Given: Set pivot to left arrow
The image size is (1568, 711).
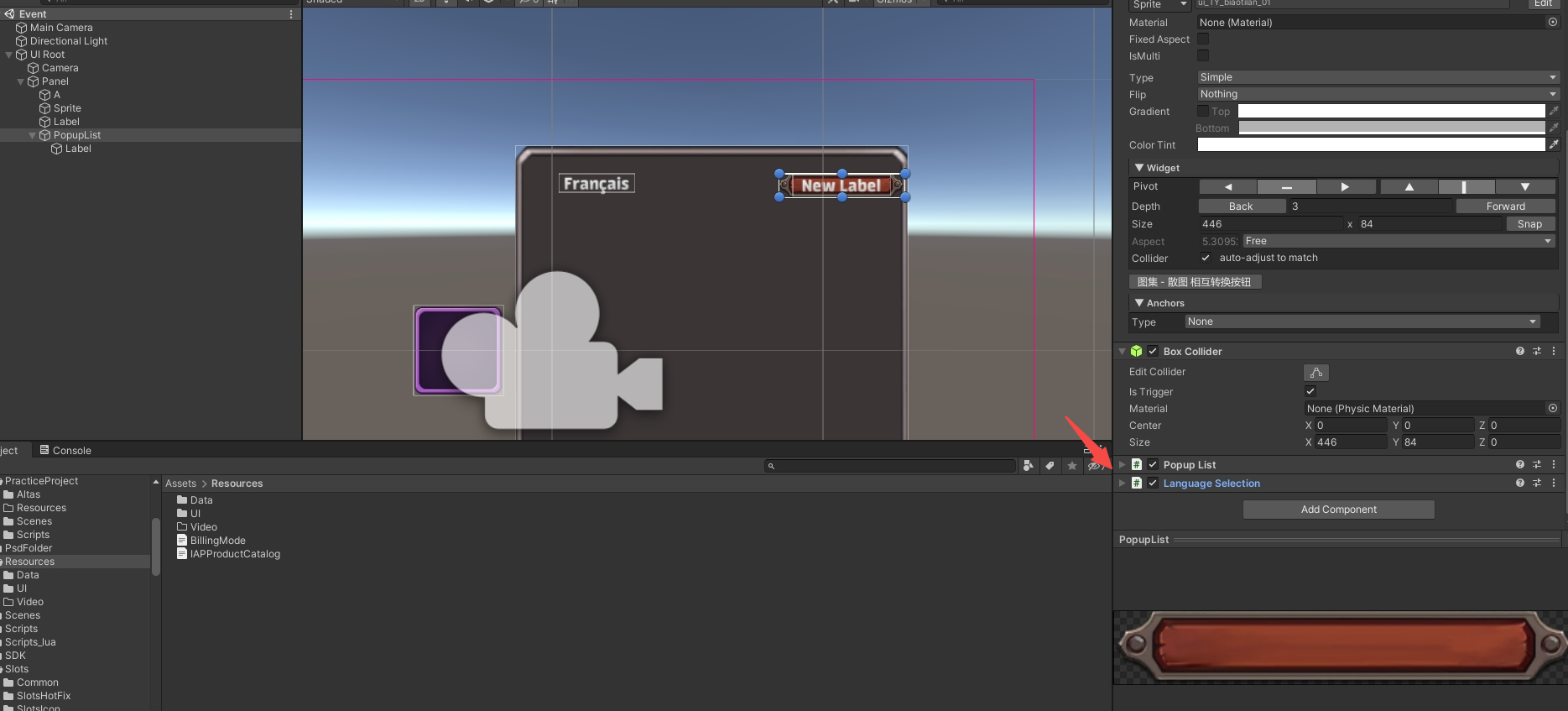Looking at the screenshot, I should (x=1228, y=187).
